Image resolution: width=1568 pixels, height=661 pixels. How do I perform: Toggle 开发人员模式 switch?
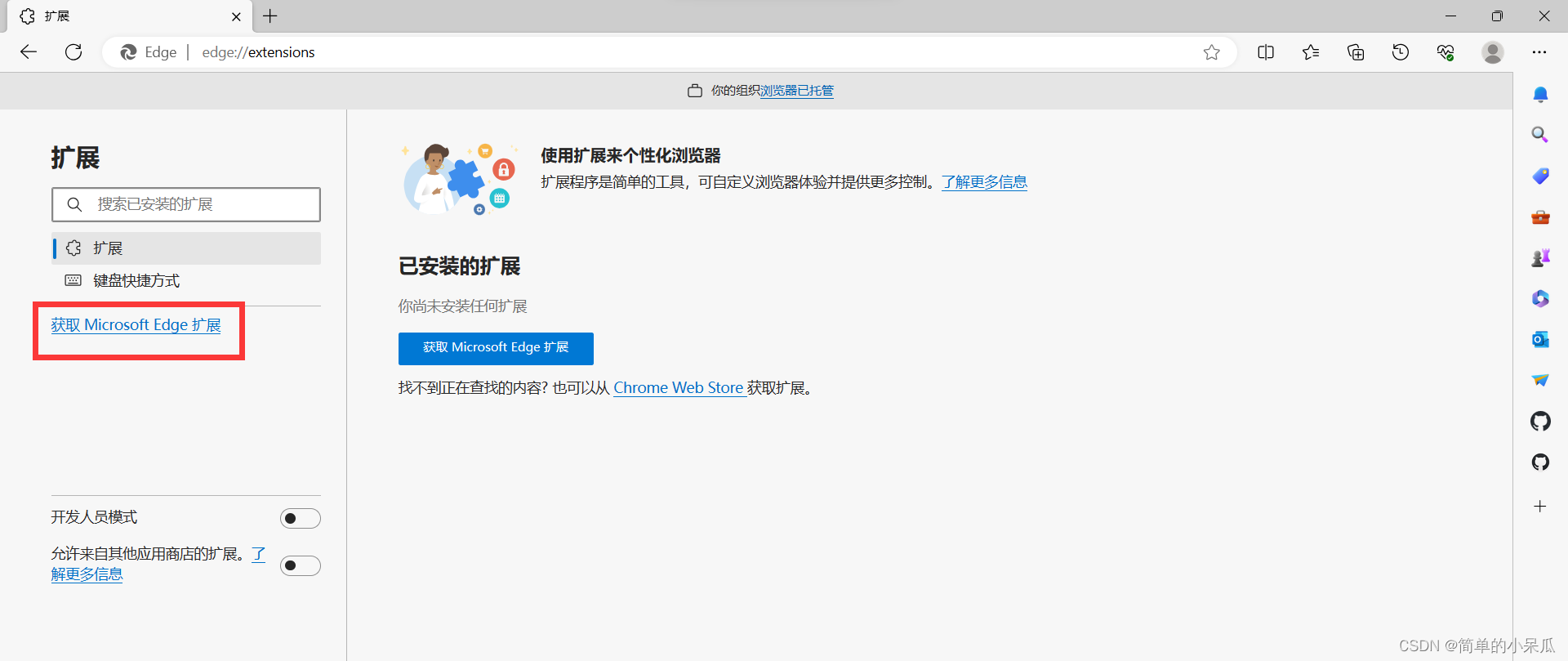[x=301, y=519]
